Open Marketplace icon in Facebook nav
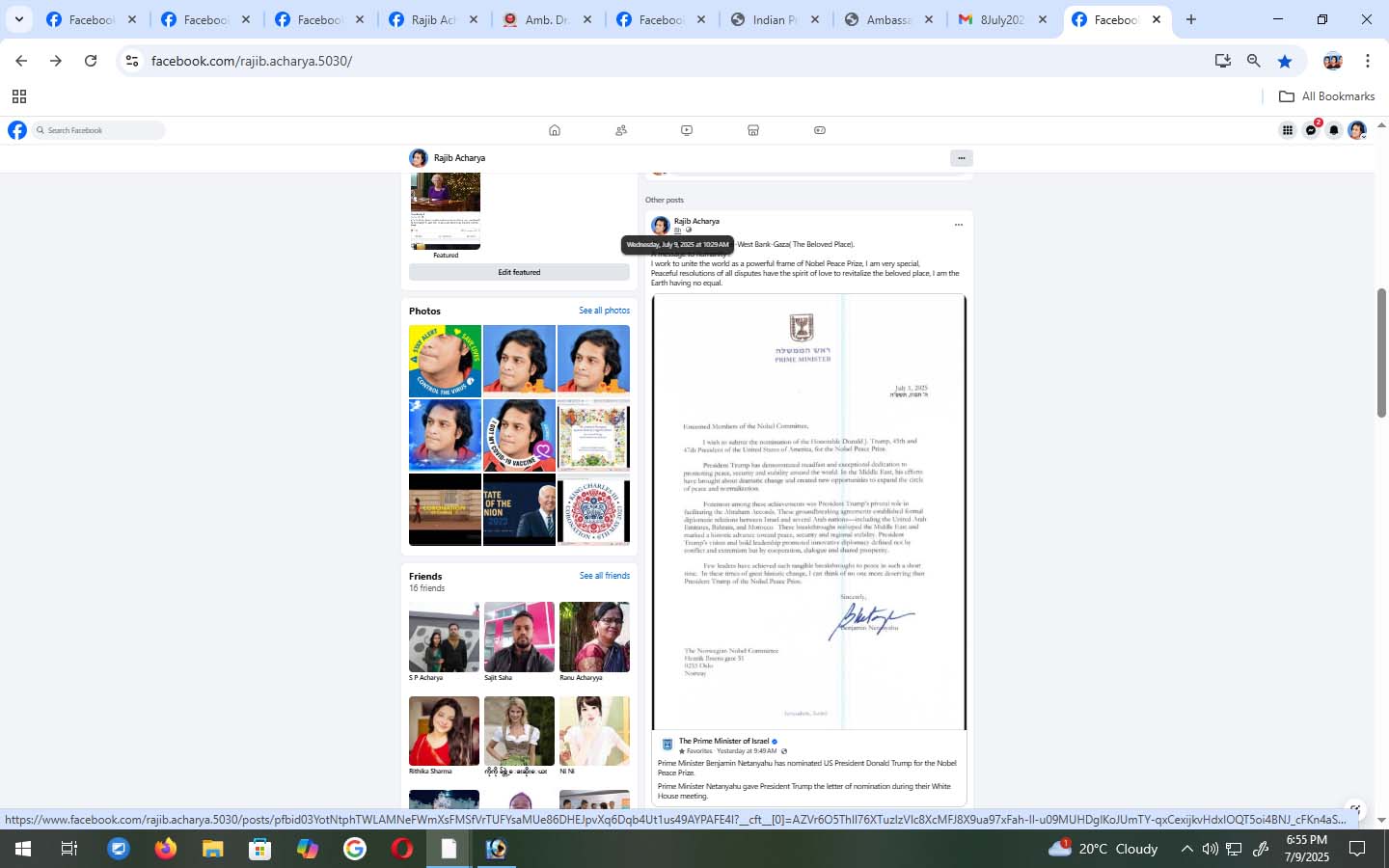Image resolution: width=1389 pixels, height=868 pixels. tap(753, 130)
